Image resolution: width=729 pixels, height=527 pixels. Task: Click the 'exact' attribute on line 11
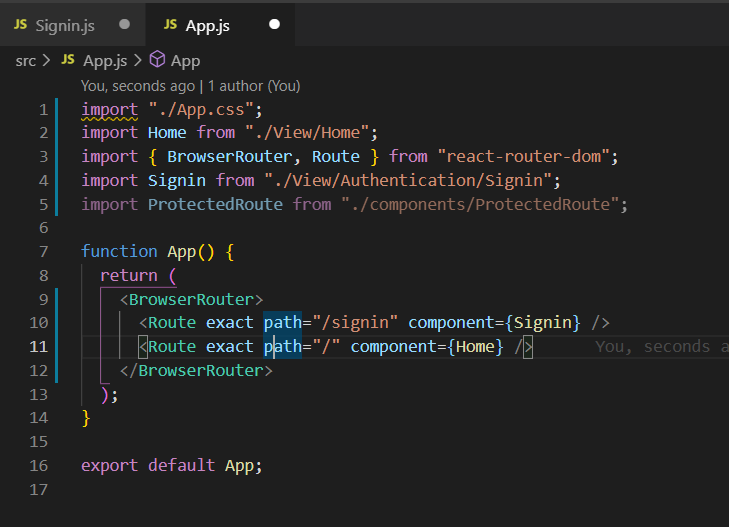(230, 347)
